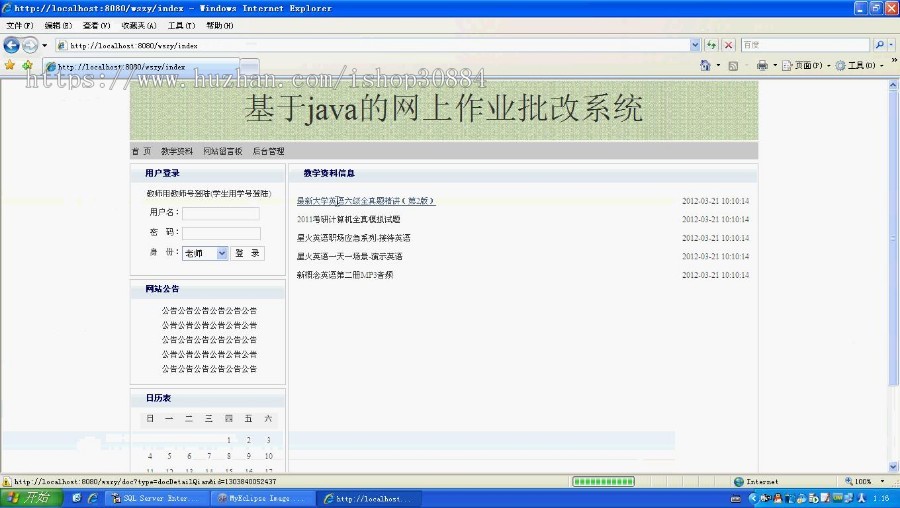Viewport: 900px width, 508px height.
Task: Go to 首页 in site navigation
Action: tap(141, 151)
